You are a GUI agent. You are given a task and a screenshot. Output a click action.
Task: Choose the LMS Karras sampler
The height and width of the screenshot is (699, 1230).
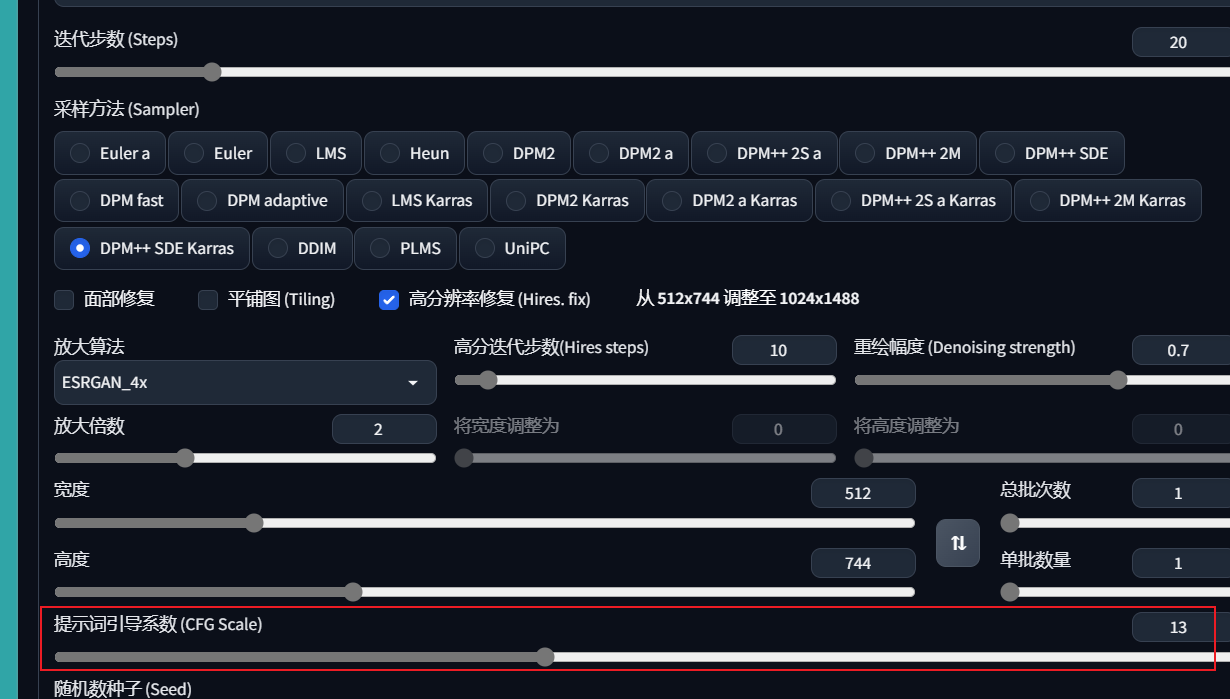click(417, 200)
